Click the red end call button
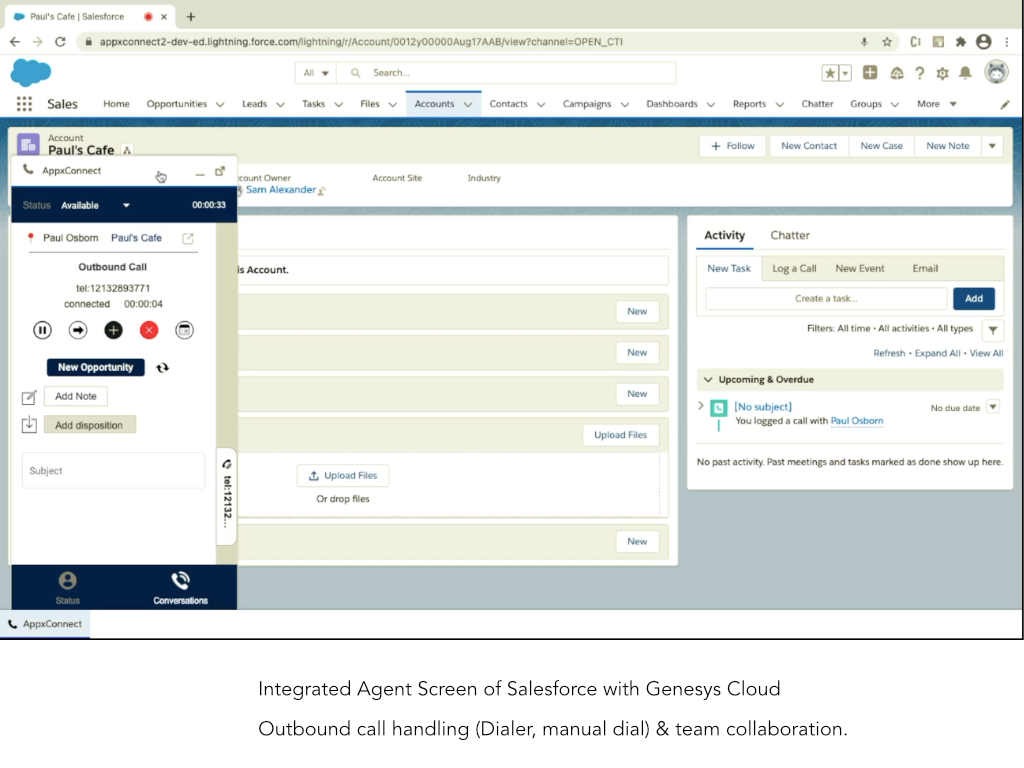This screenshot has width=1024, height=768. pos(149,330)
